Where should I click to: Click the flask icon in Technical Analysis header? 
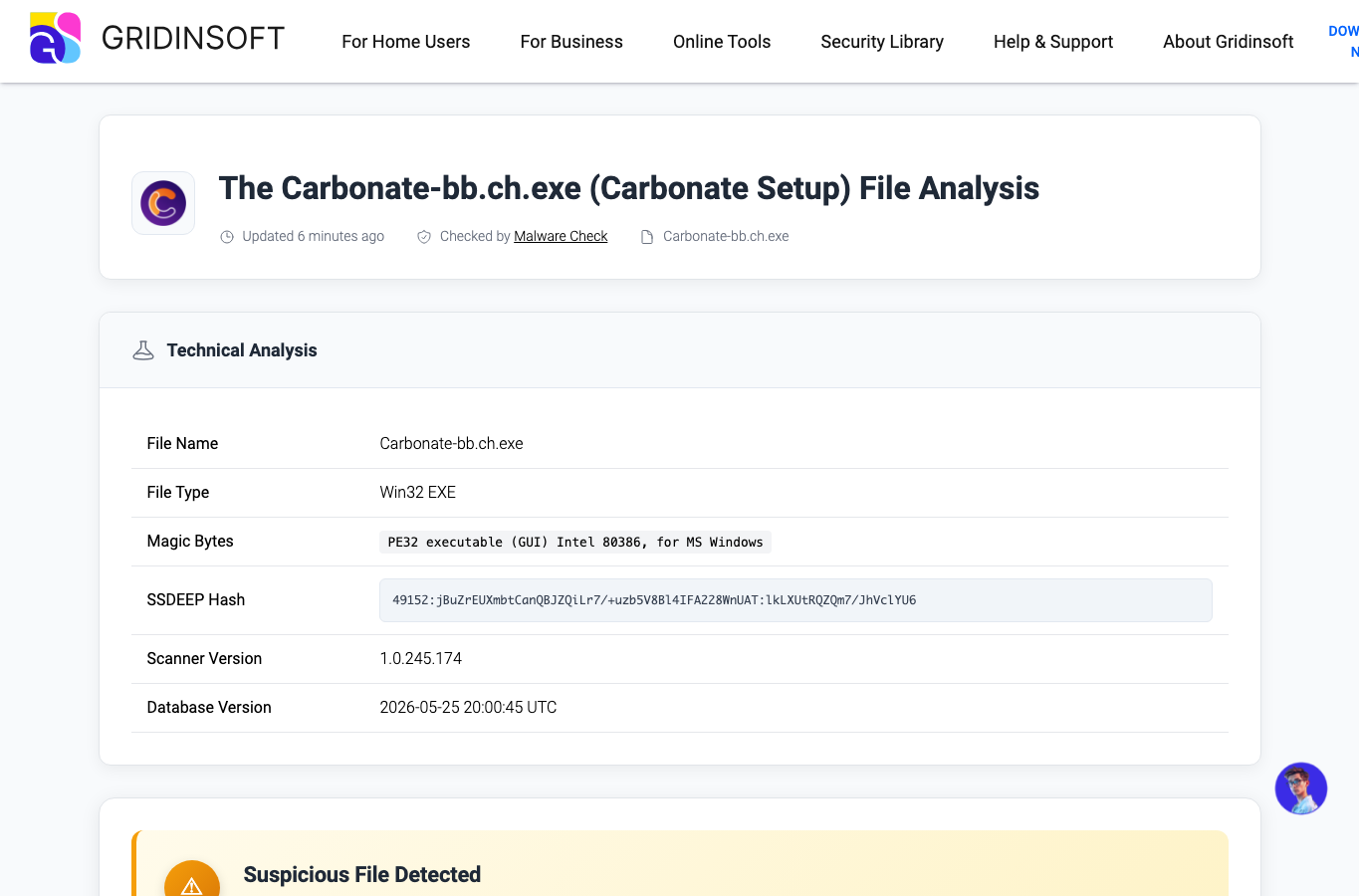[x=143, y=350]
